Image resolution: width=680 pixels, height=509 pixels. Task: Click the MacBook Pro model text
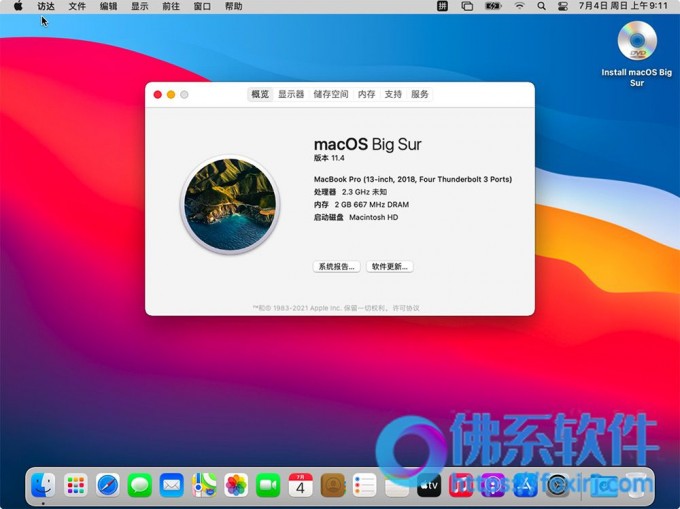pos(413,179)
